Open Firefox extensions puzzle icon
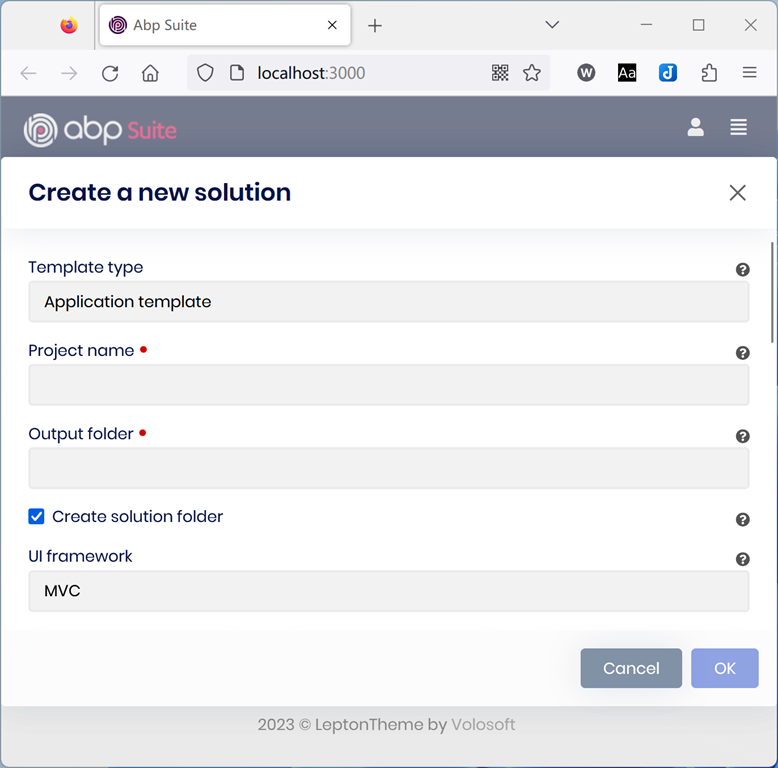Viewport: 778px width, 768px height. coord(709,73)
